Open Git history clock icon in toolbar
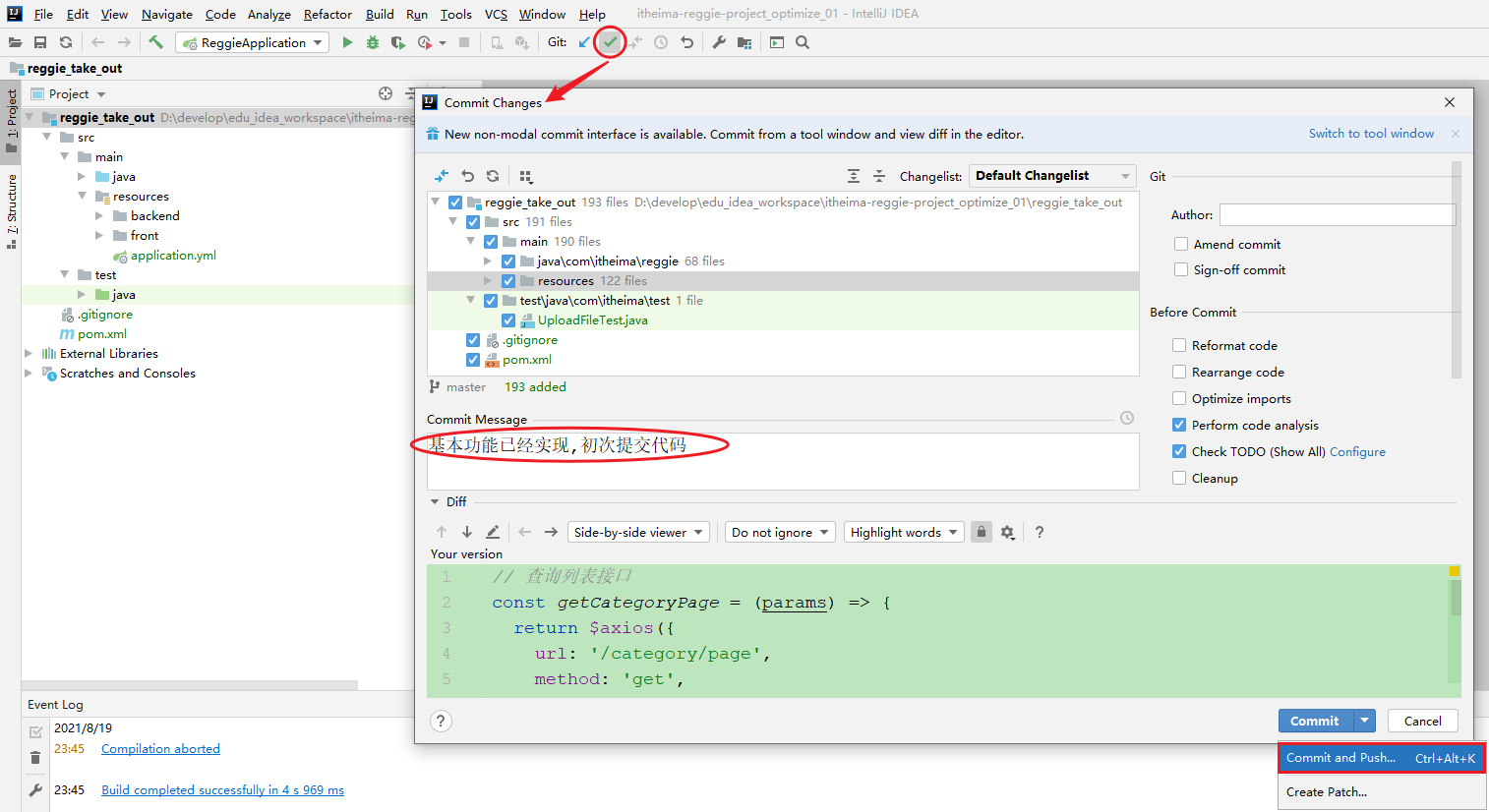1489x812 pixels. (x=661, y=42)
